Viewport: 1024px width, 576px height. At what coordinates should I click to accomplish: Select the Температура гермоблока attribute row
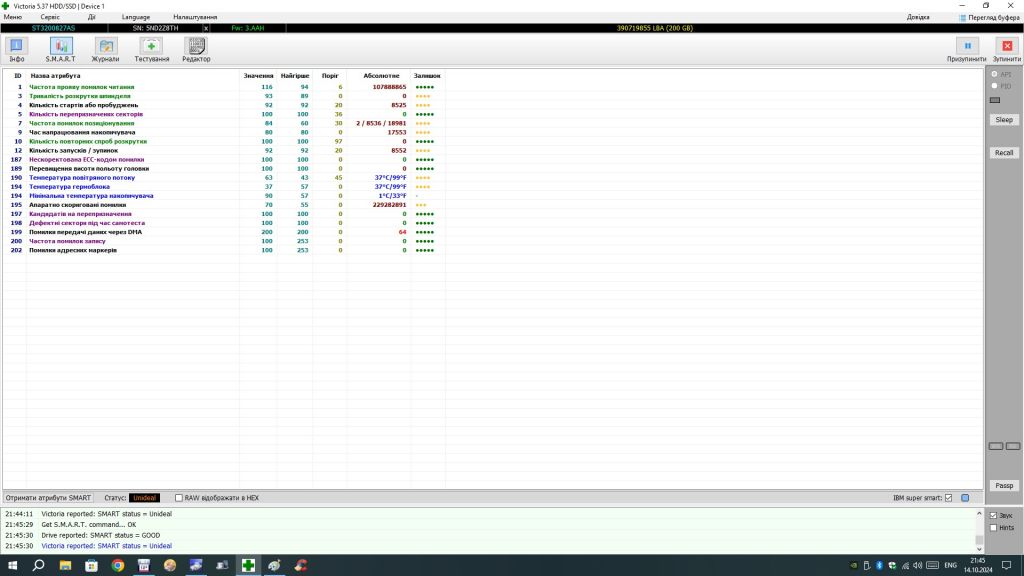pos(224,187)
